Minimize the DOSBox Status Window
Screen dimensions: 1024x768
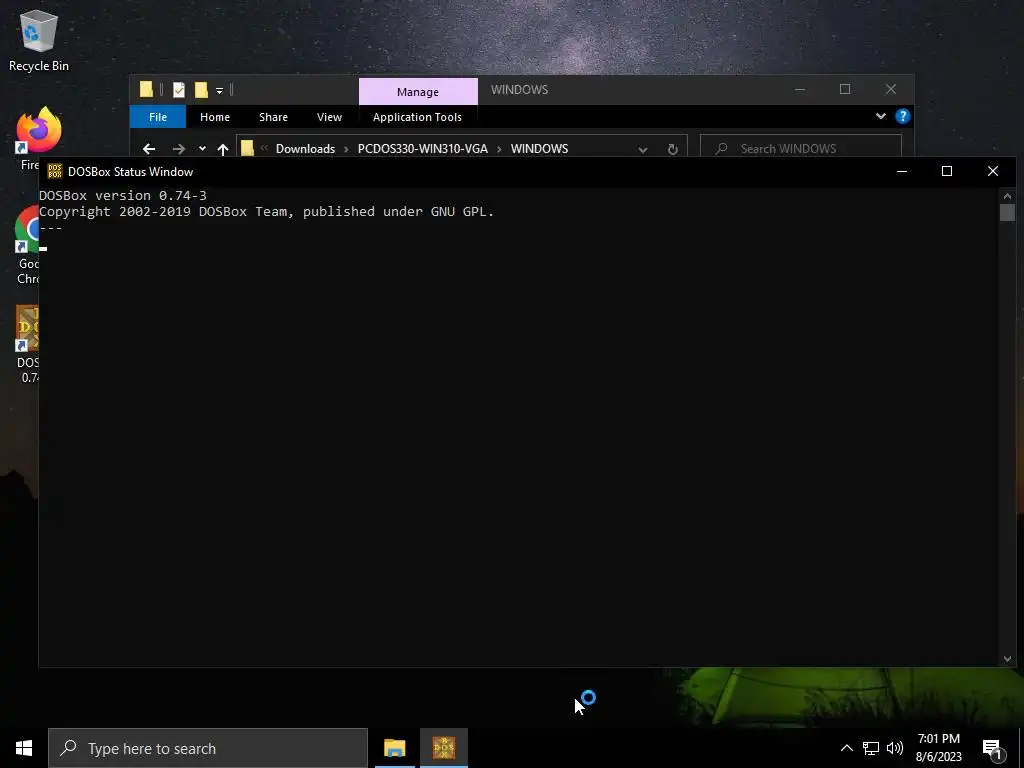[902, 171]
